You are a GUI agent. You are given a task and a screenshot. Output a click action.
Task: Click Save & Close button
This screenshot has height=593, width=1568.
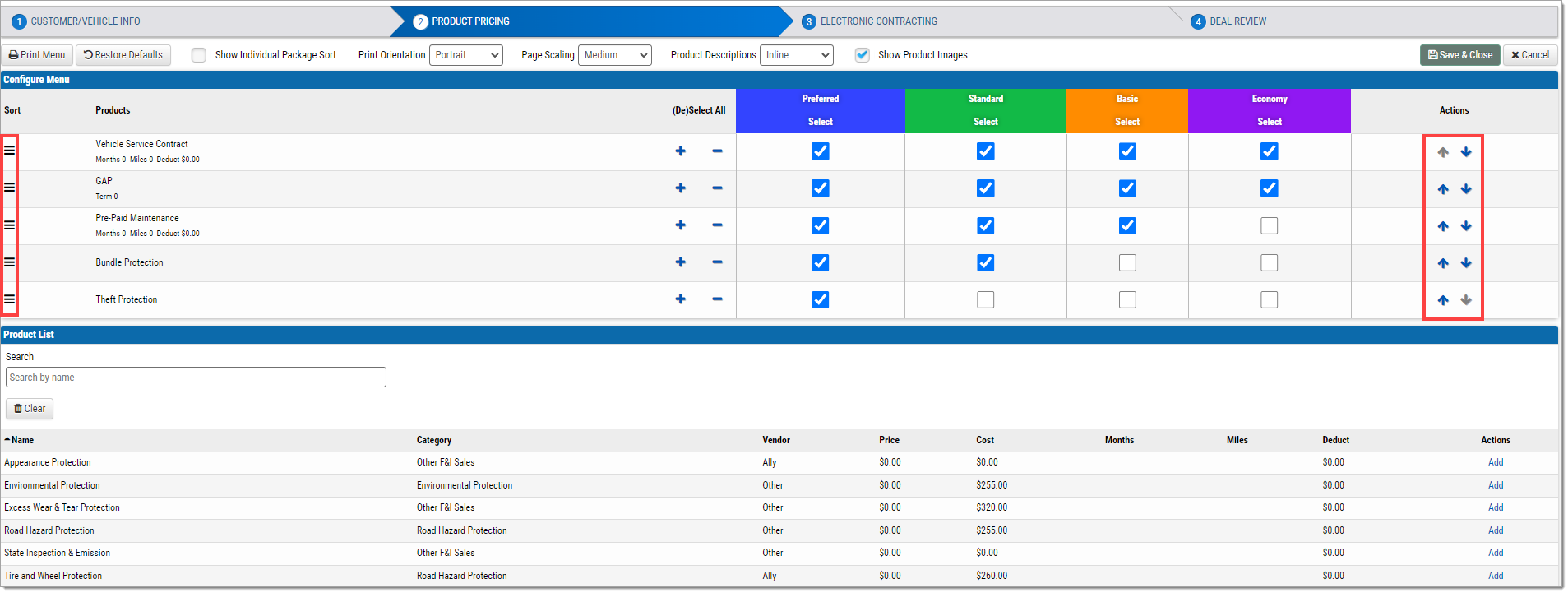point(1460,55)
